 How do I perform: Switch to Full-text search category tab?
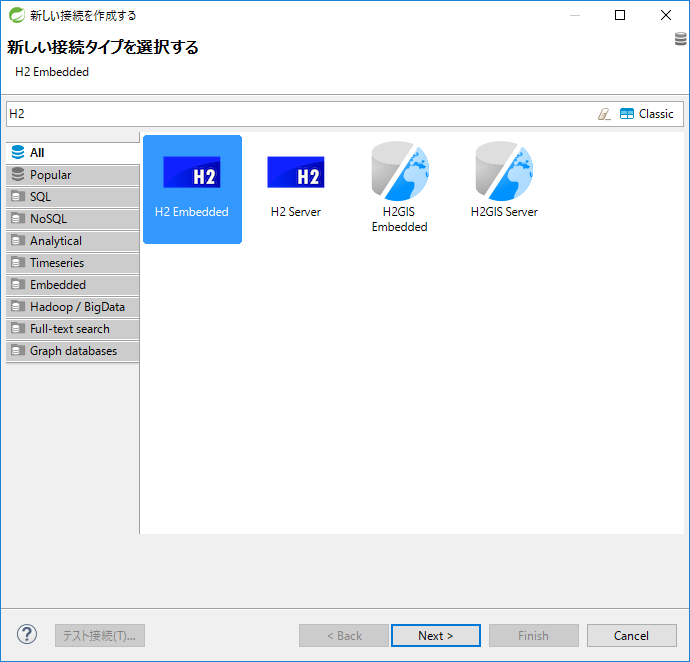[x=73, y=329]
